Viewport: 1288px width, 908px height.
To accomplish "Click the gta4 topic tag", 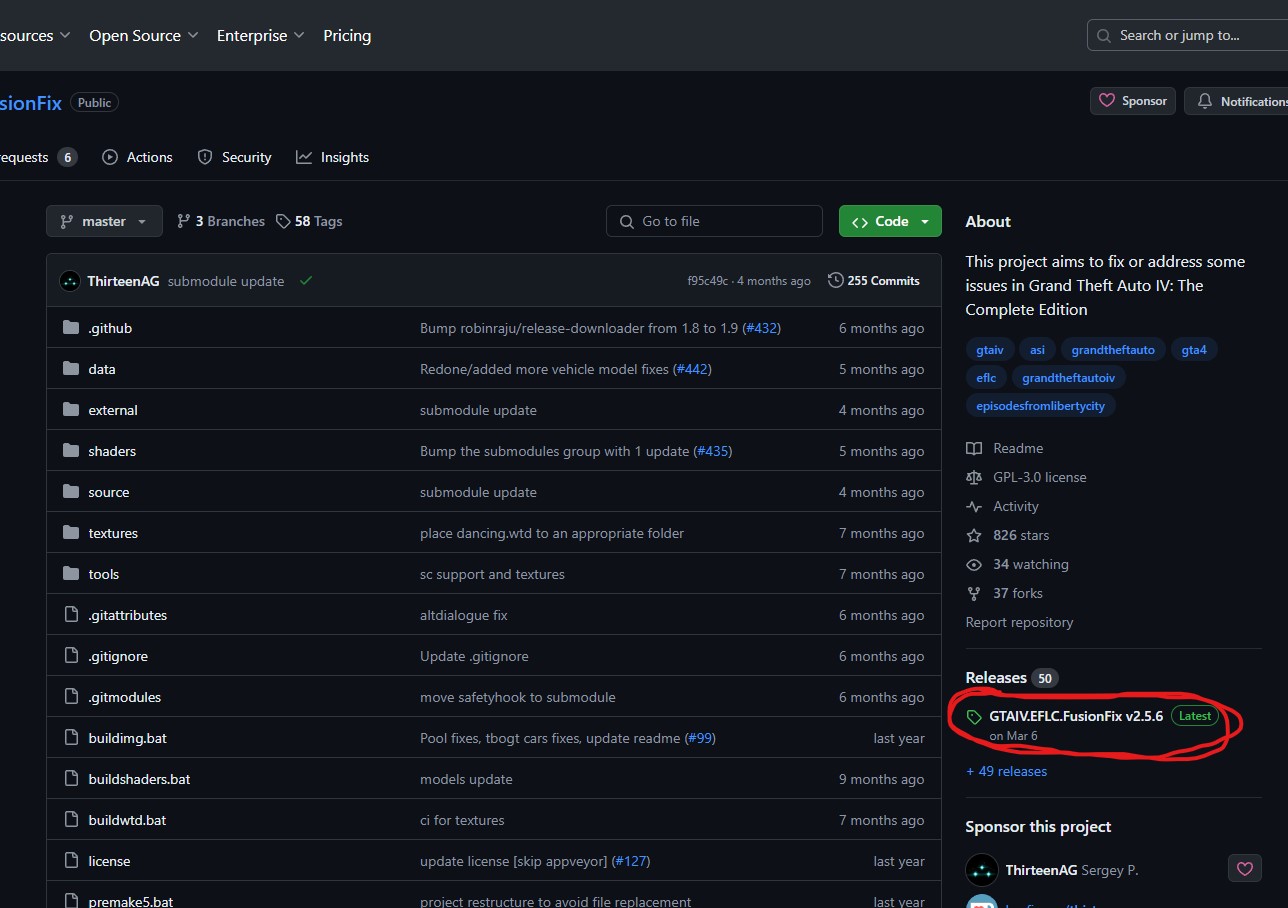I will click(x=1194, y=350).
